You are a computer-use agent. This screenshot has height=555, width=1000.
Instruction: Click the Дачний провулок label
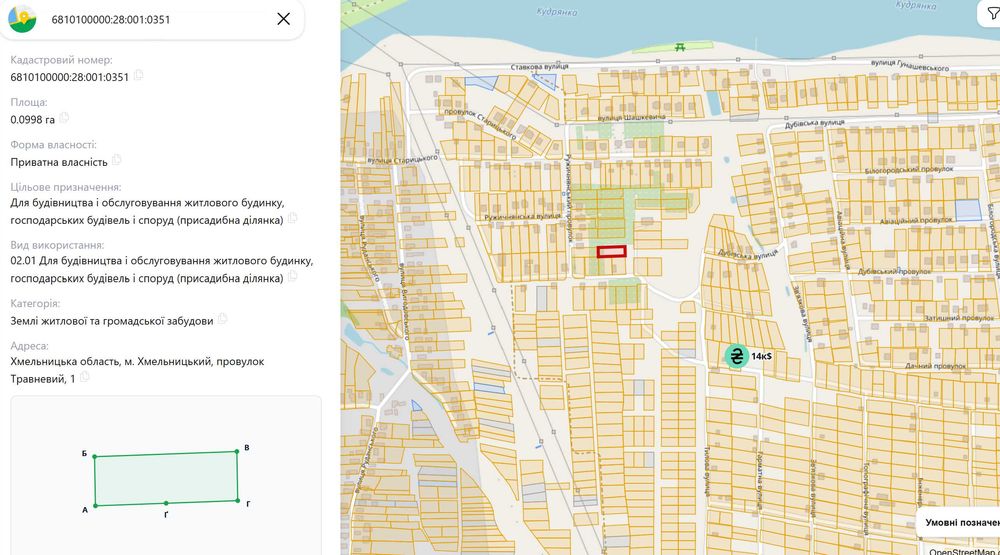point(936,366)
